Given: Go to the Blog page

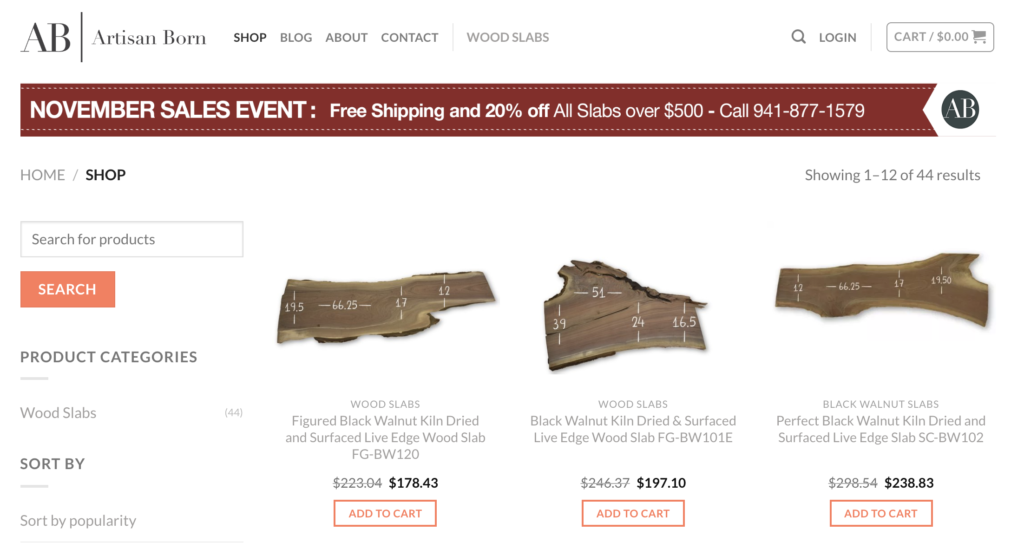Looking at the screenshot, I should coord(296,37).
